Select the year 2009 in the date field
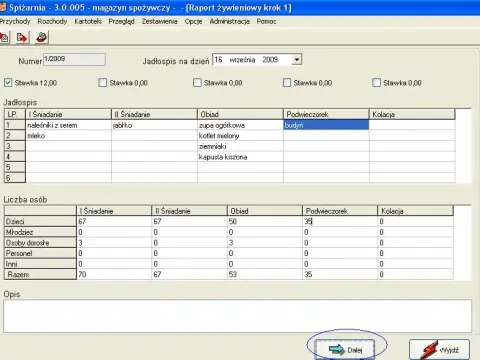Image resolution: width=480 pixels, height=360 pixels. click(270, 60)
